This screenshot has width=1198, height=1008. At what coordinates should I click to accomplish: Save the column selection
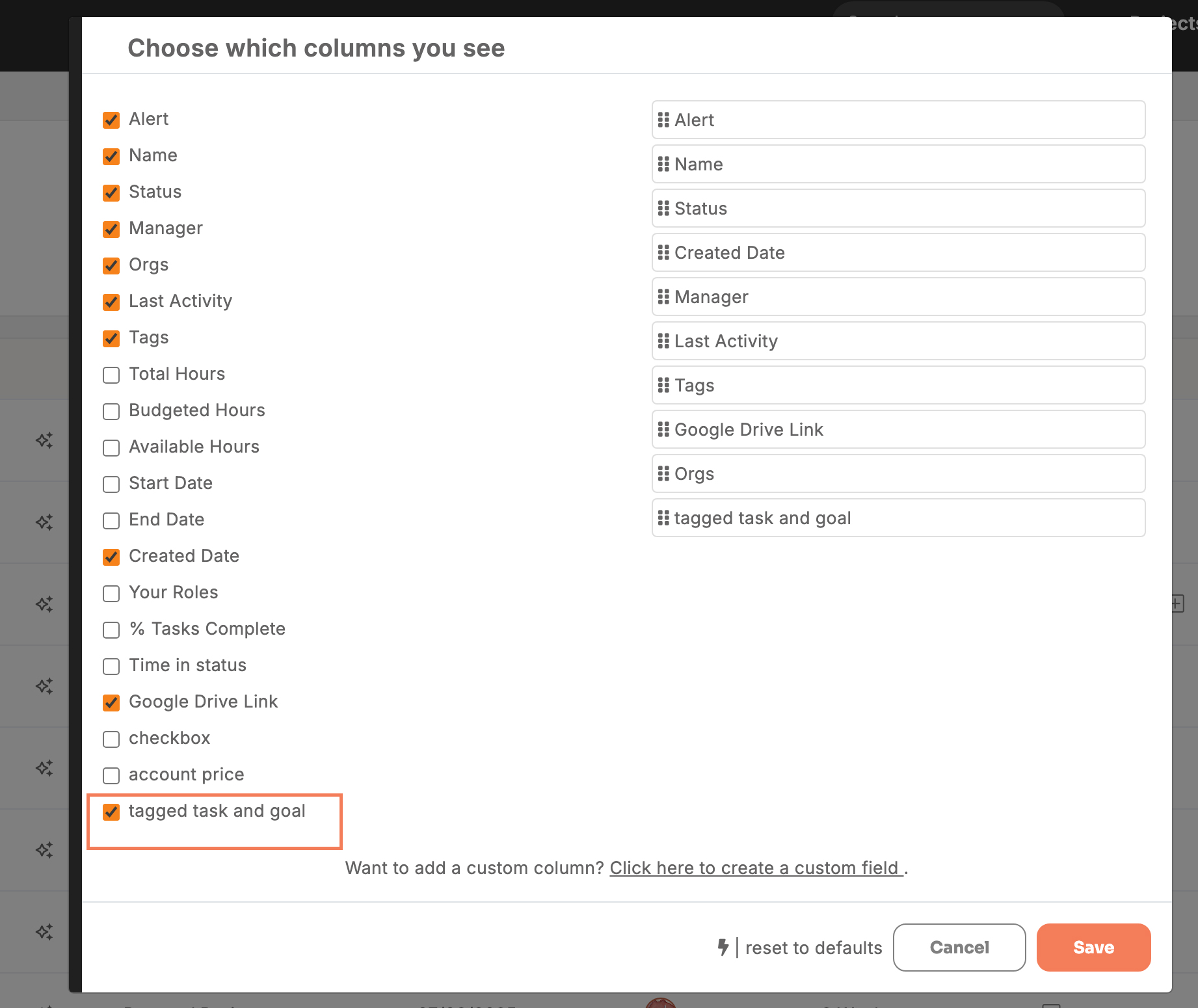click(1093, 948)
